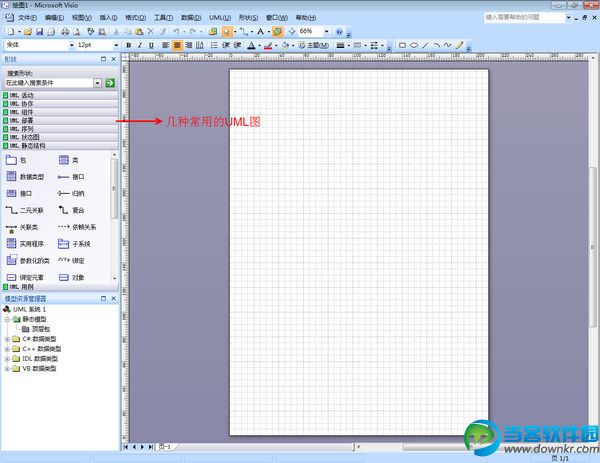Click the line color swatch
600x463 pixels.
pos(268,45)
